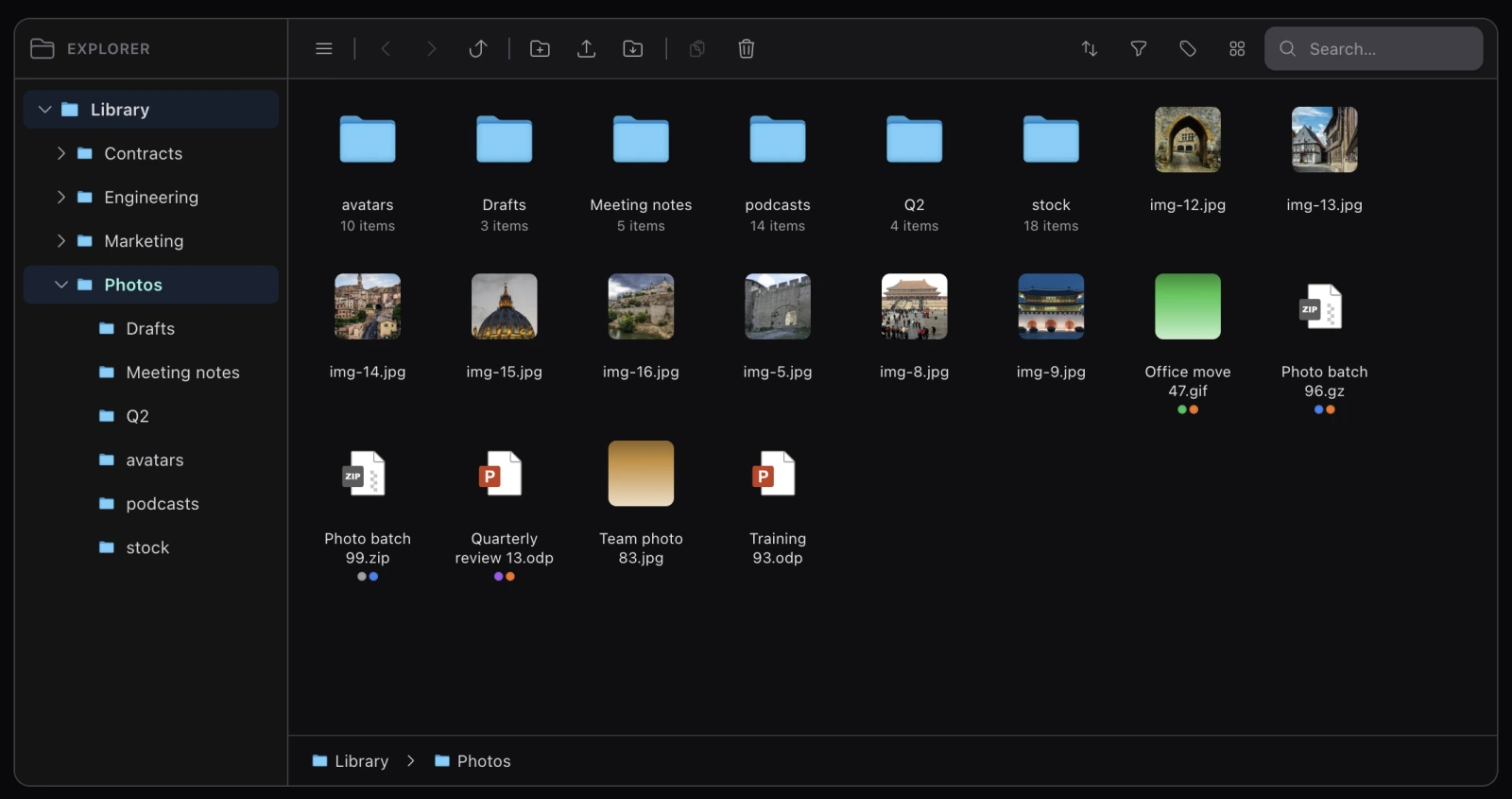Screen dimensions: 1512x799
Task: Click the color tag dots under Office move 47.gif
Action: click(x=1188, y=409)
